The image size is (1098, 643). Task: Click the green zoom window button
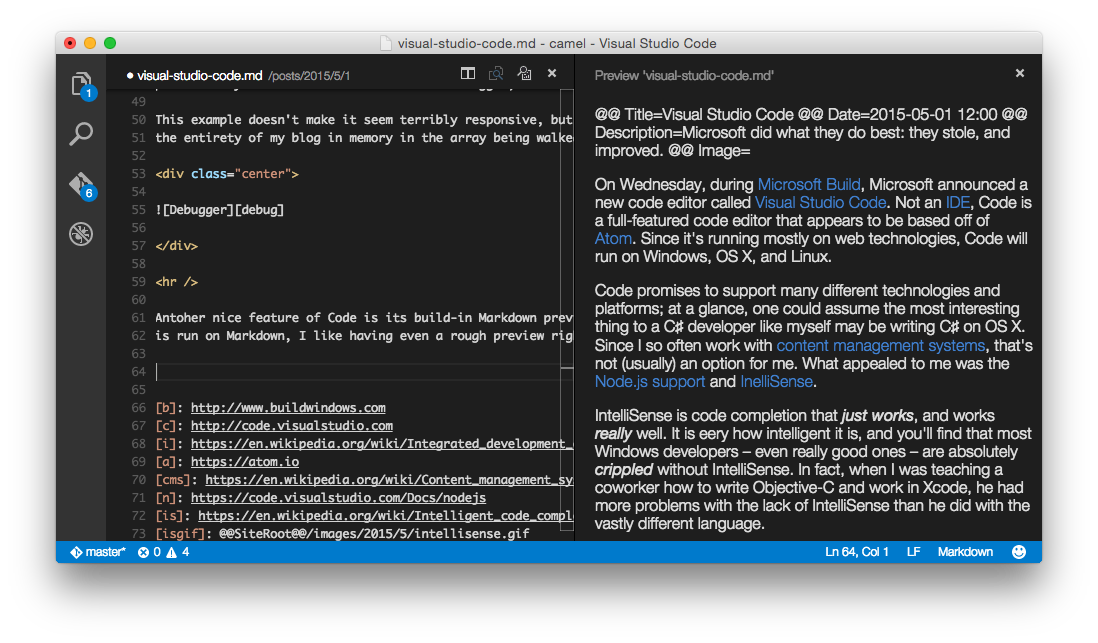[x=110, y=43]
